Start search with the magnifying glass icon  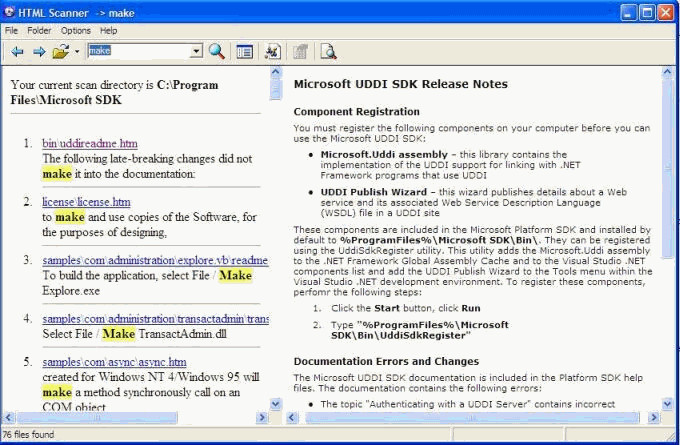pyautogui.click(x=217, y=52)
